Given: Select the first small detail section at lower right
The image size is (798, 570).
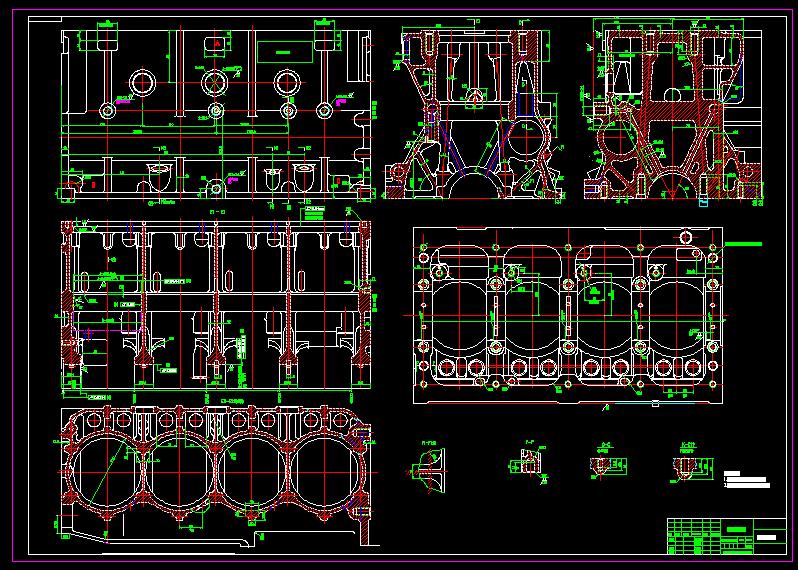Looking at the screenshot, I should pos(428,468).
